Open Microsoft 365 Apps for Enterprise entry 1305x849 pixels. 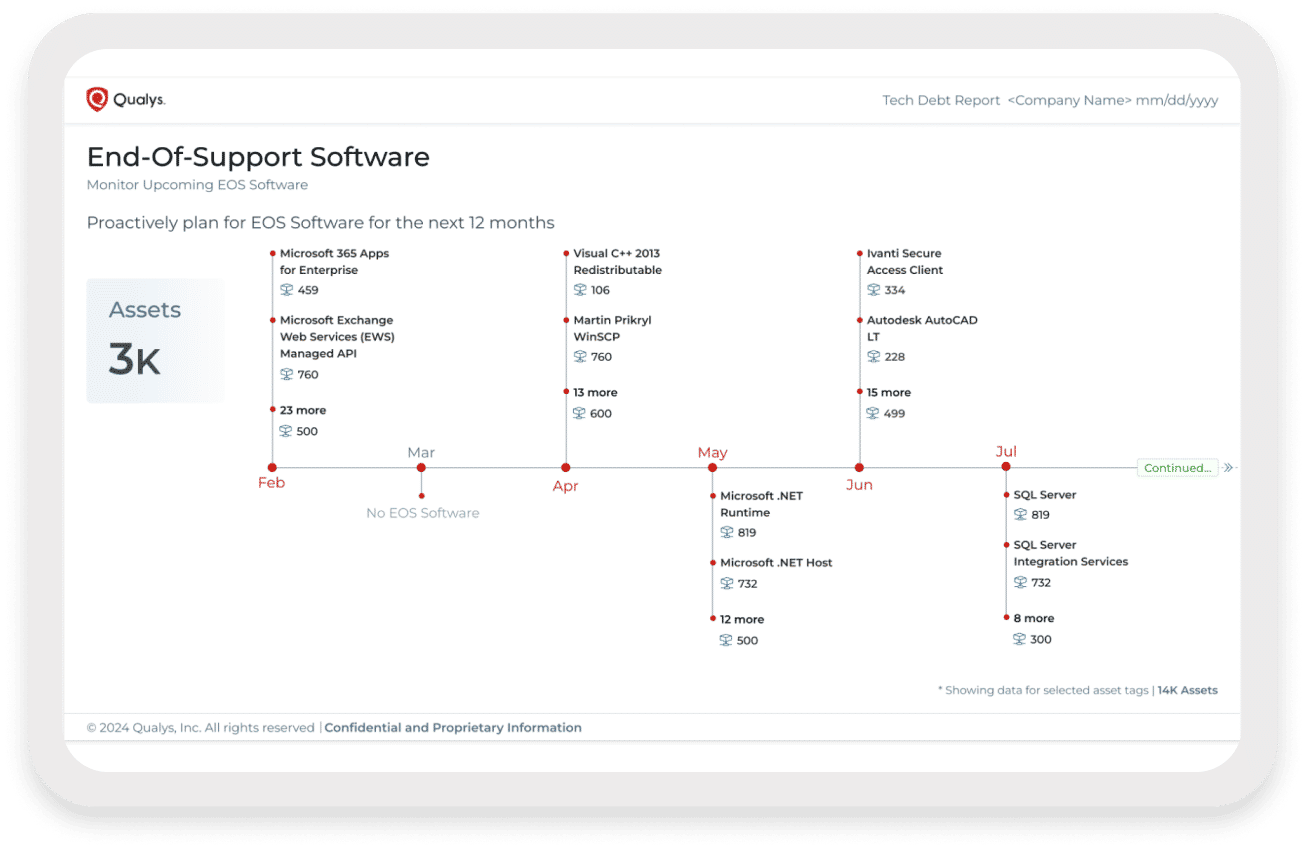coord(334,262)
